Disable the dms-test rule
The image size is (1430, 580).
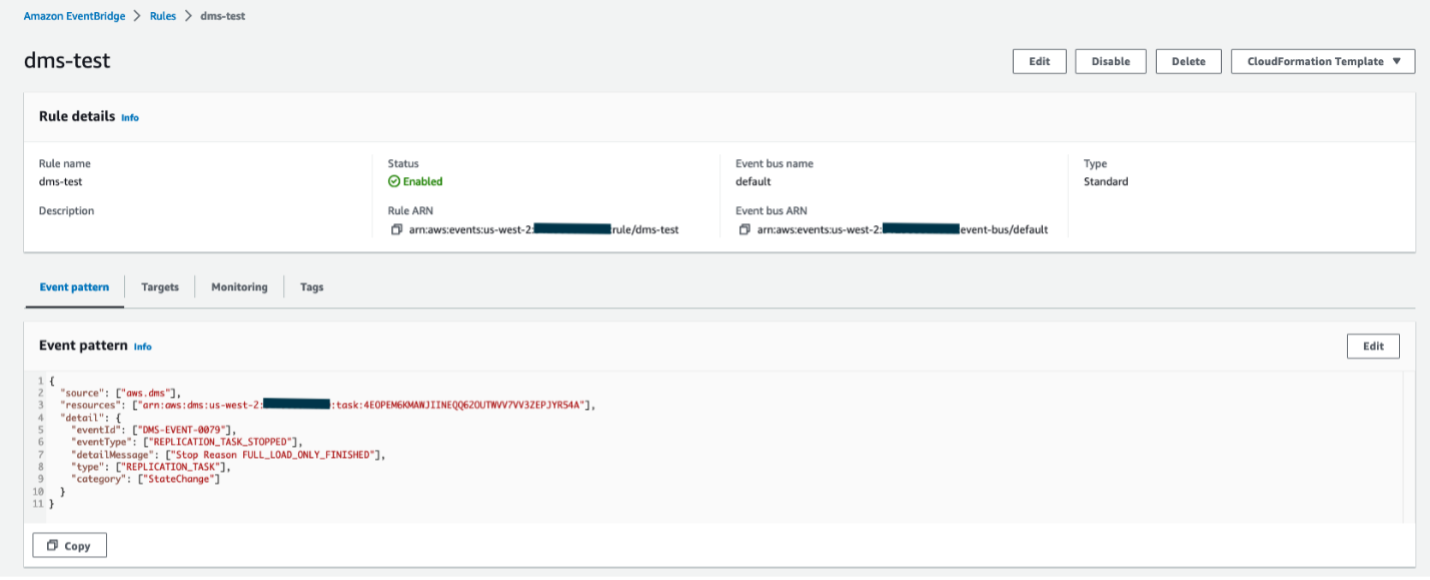click(1110, 61)
